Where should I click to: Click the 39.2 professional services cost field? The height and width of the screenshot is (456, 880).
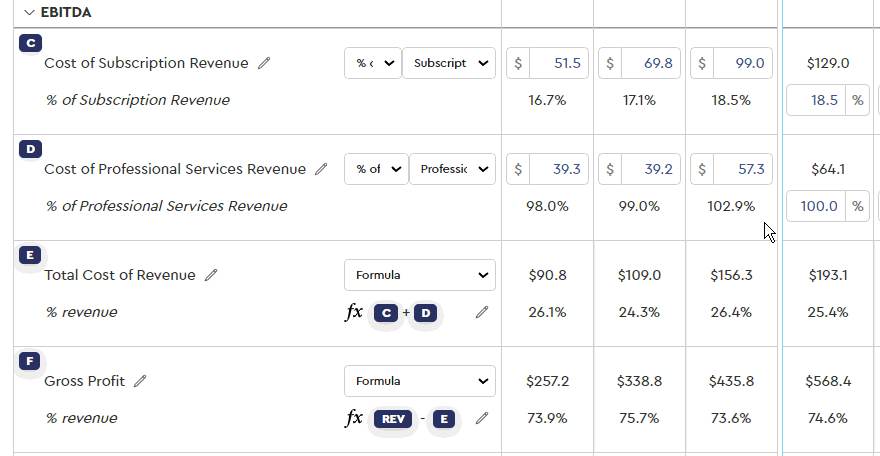649,169
